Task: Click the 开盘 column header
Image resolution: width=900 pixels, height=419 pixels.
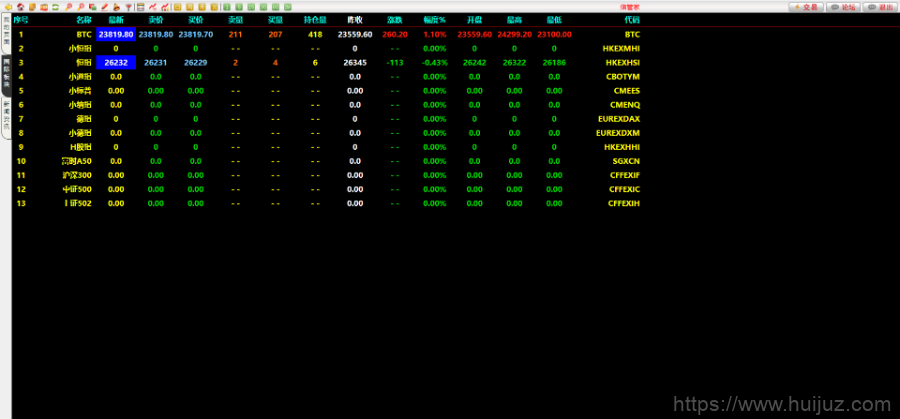Action: 474,20
